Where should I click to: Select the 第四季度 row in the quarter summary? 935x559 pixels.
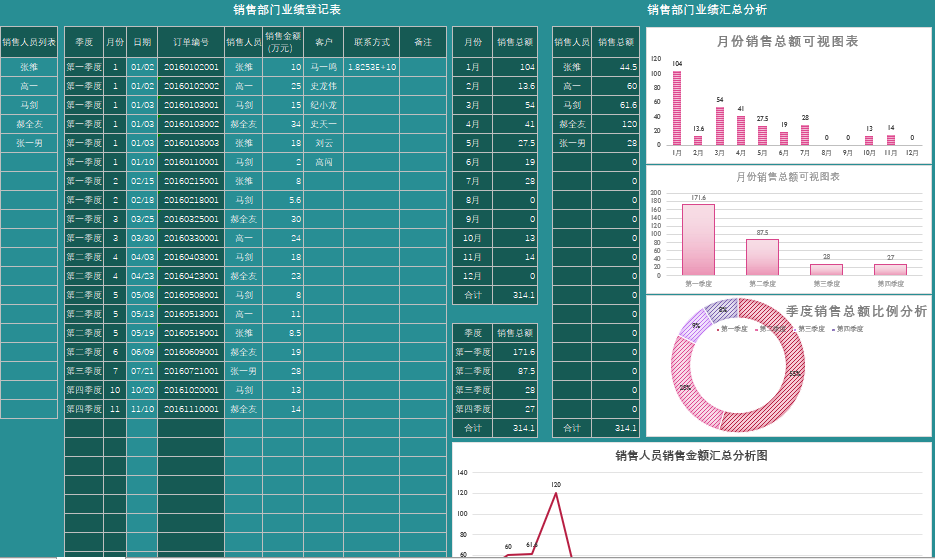pyautogui.click(x=495, y=409)
